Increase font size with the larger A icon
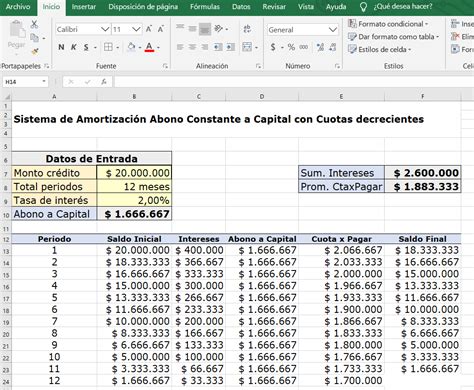474x390 pixels. click(149, 29)
